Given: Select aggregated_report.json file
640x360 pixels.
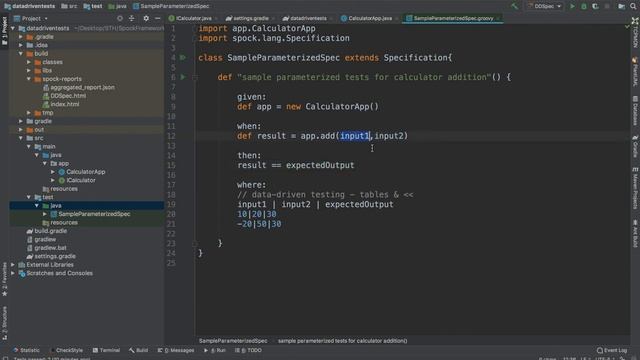Looking at the screenshot, I should click(x=82, y=87).
